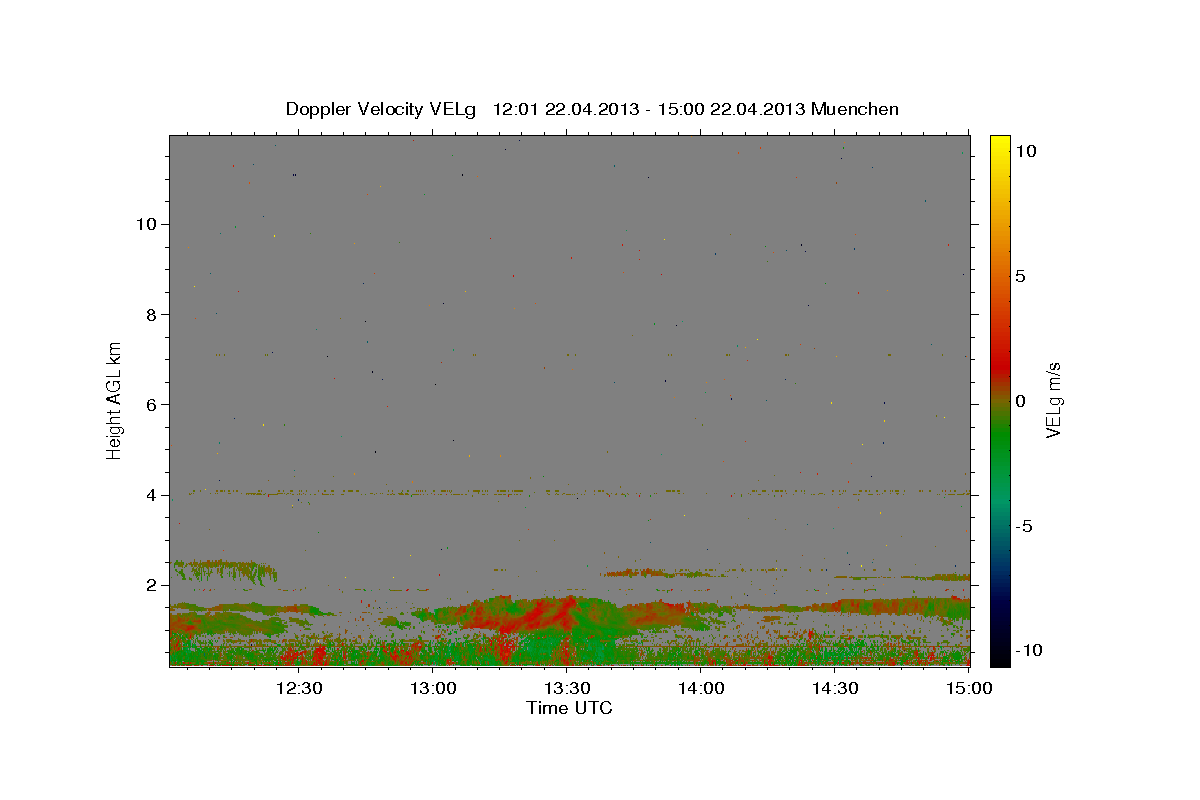Image resolution: width=1200 pixels, height=800 pixels.
Task: Click the '13:30' time tick label
Action: pos(568,688)
